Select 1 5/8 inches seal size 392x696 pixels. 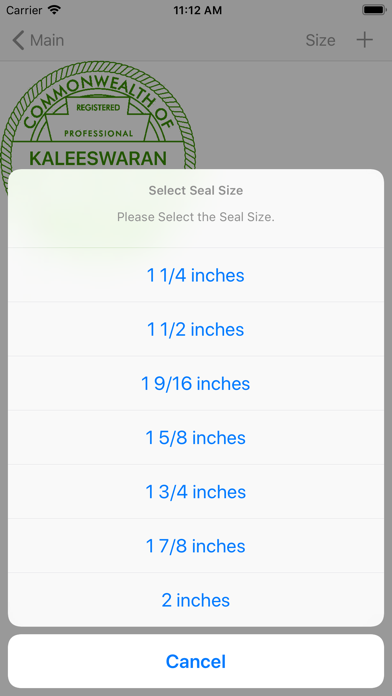(196, 438)
